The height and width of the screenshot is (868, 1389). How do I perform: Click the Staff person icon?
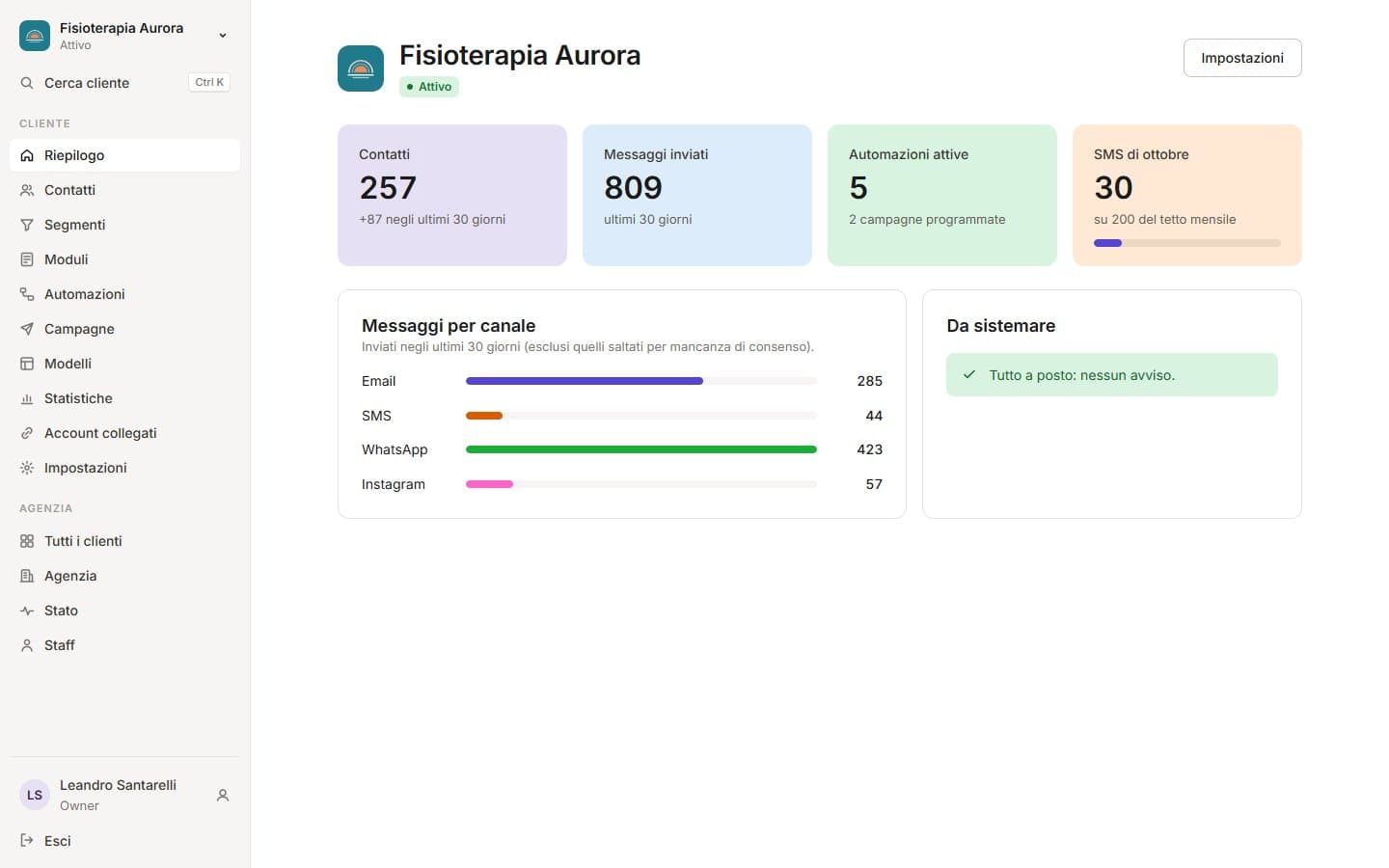[x=27, y=645]
